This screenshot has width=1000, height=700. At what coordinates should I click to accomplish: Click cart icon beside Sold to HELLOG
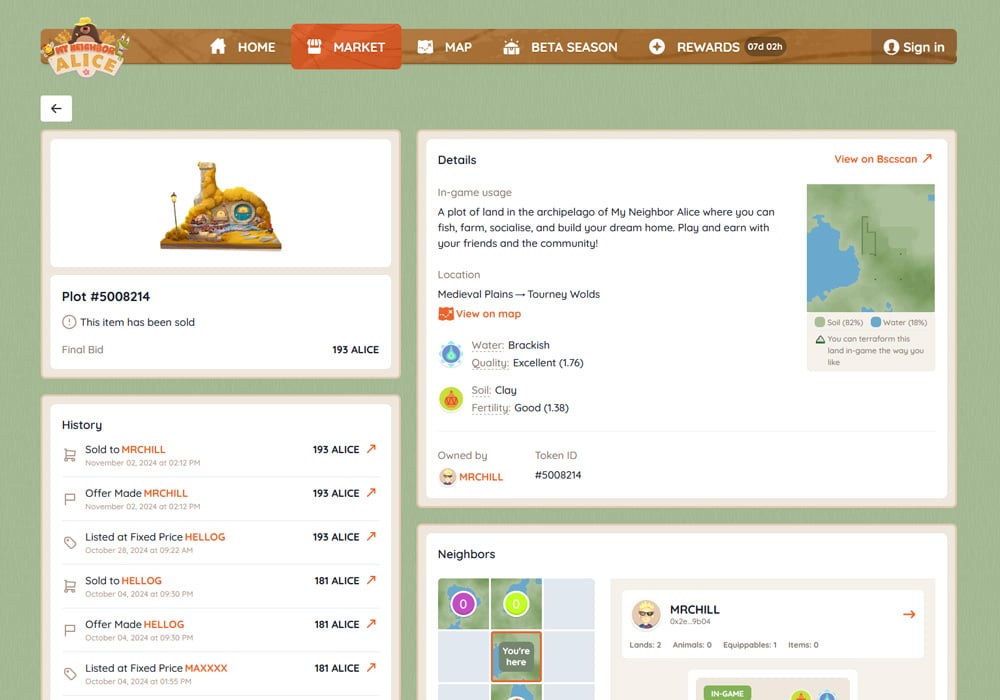(x=70, y=587)
